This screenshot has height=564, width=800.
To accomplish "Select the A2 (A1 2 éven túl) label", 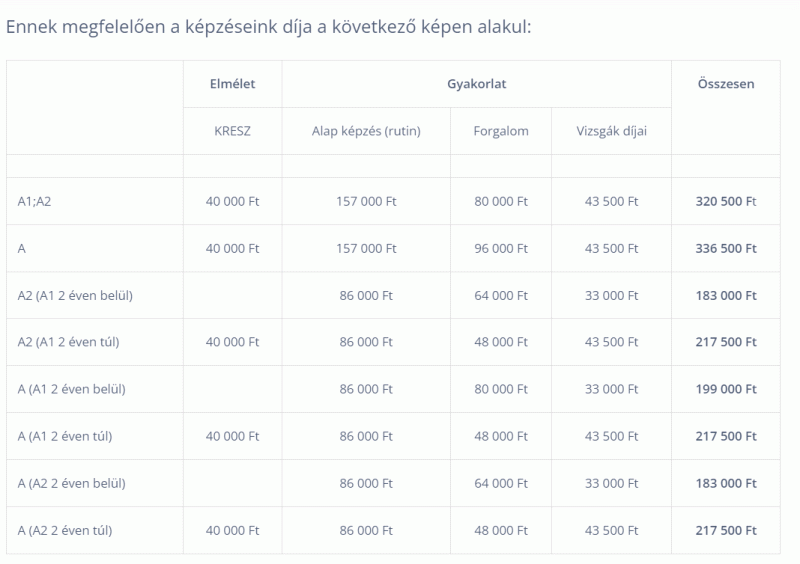I will pos(68,342).
